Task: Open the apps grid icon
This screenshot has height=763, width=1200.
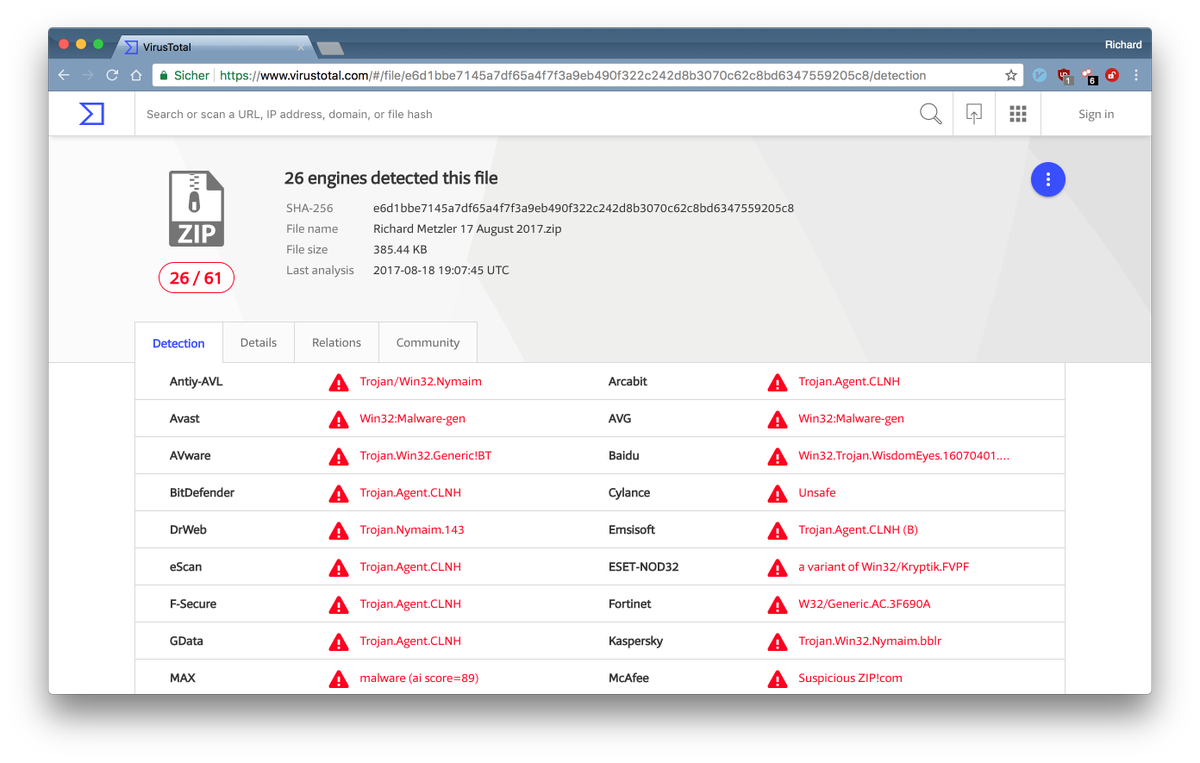Action: coord(1018,114)
